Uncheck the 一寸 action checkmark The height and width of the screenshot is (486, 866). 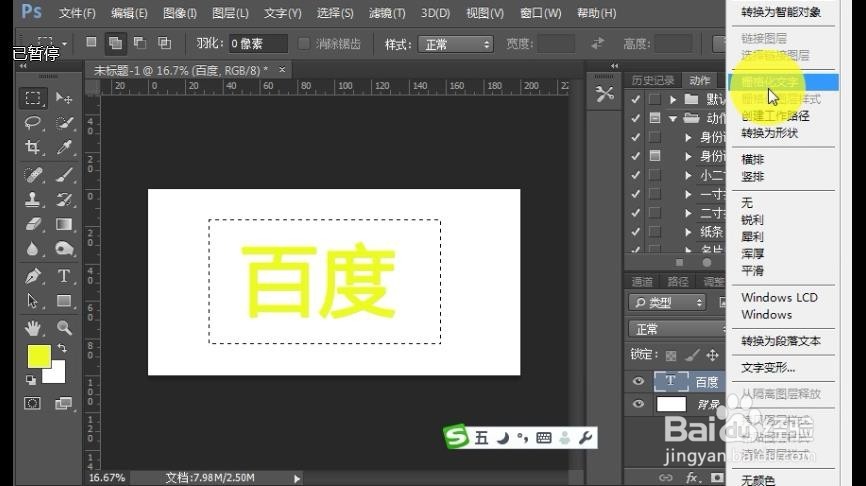pos(636,194)
